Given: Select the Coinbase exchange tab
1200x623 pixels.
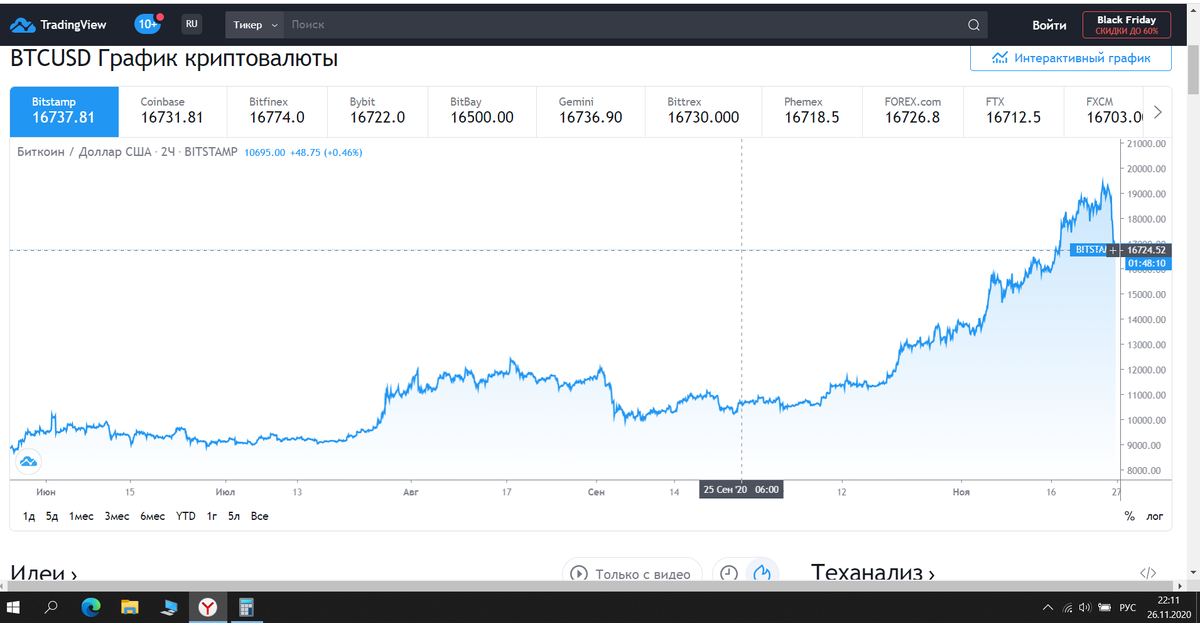Looking at the screenshot, I should tap(172, 111).
